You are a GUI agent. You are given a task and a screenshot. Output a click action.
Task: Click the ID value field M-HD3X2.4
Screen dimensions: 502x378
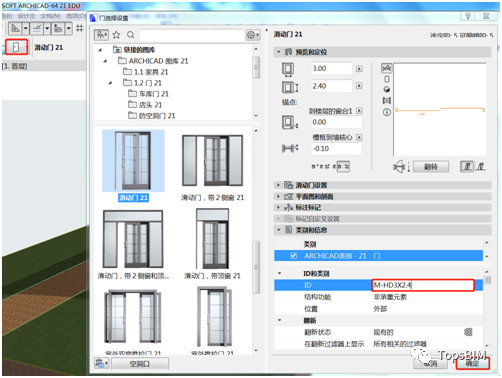click(423, 285)
